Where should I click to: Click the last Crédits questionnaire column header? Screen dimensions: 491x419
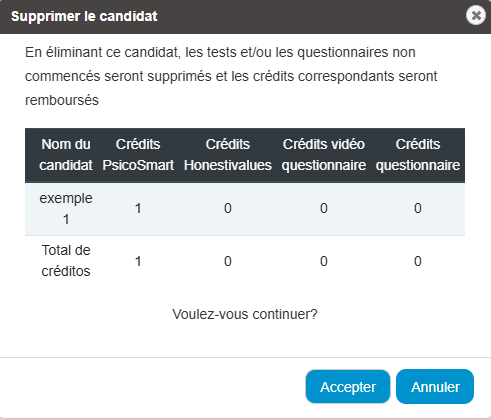pyautogui.click(x=418, y=155)
